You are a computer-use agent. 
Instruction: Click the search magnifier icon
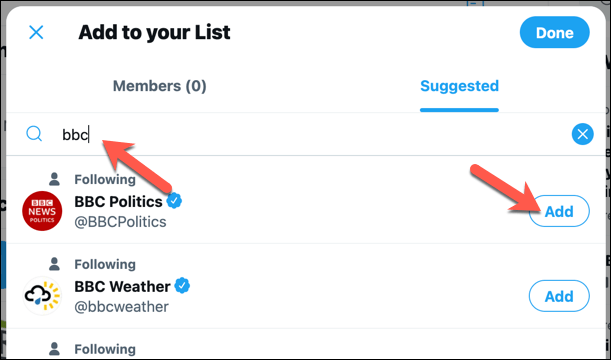click(34, 134)
